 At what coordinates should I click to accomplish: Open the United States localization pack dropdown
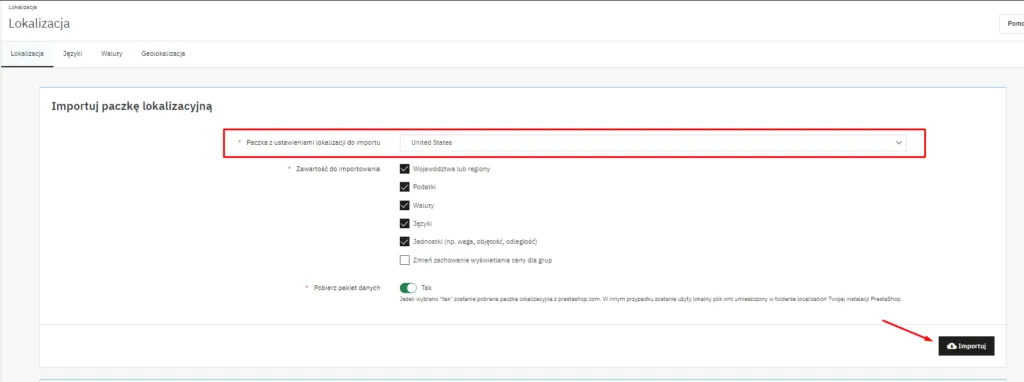(652, 142)
